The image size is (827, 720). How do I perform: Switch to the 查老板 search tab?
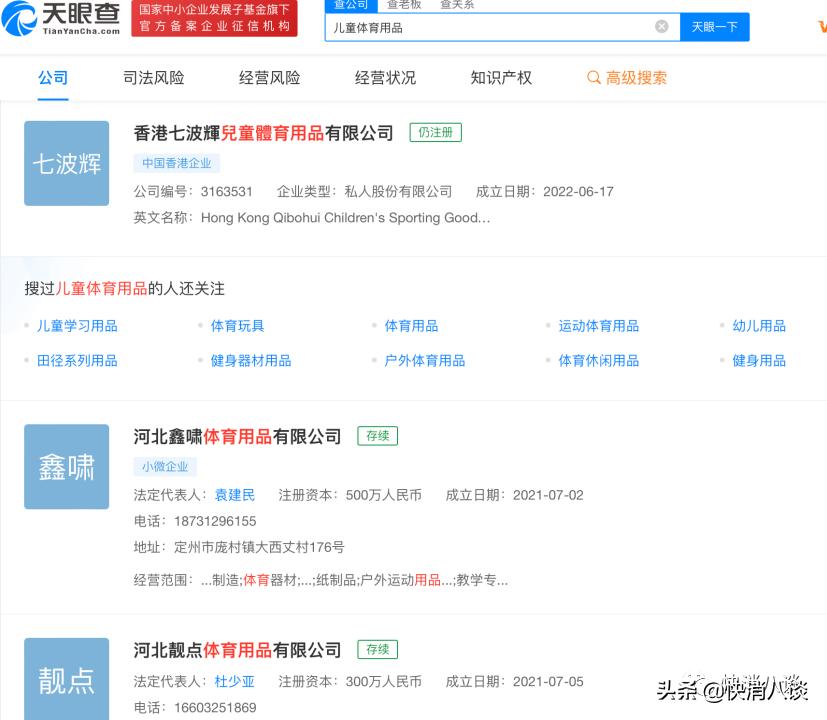tap(402, 5)
